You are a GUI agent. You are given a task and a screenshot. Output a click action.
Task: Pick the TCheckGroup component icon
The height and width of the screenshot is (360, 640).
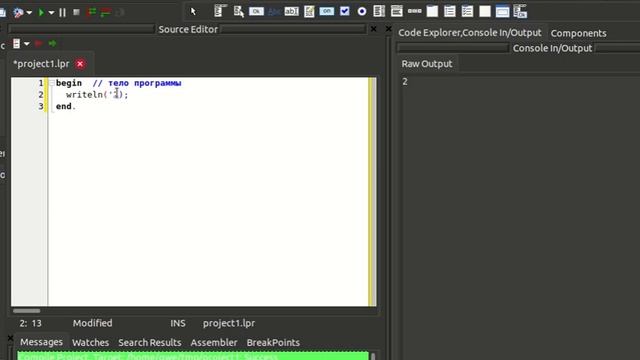click(467, 11)
